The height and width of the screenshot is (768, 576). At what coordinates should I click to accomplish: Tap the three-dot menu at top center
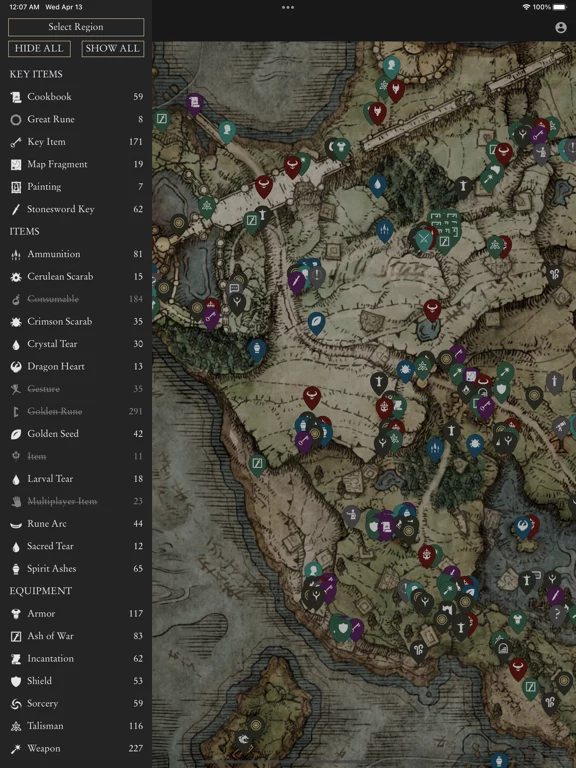click(x=288, y=7)
